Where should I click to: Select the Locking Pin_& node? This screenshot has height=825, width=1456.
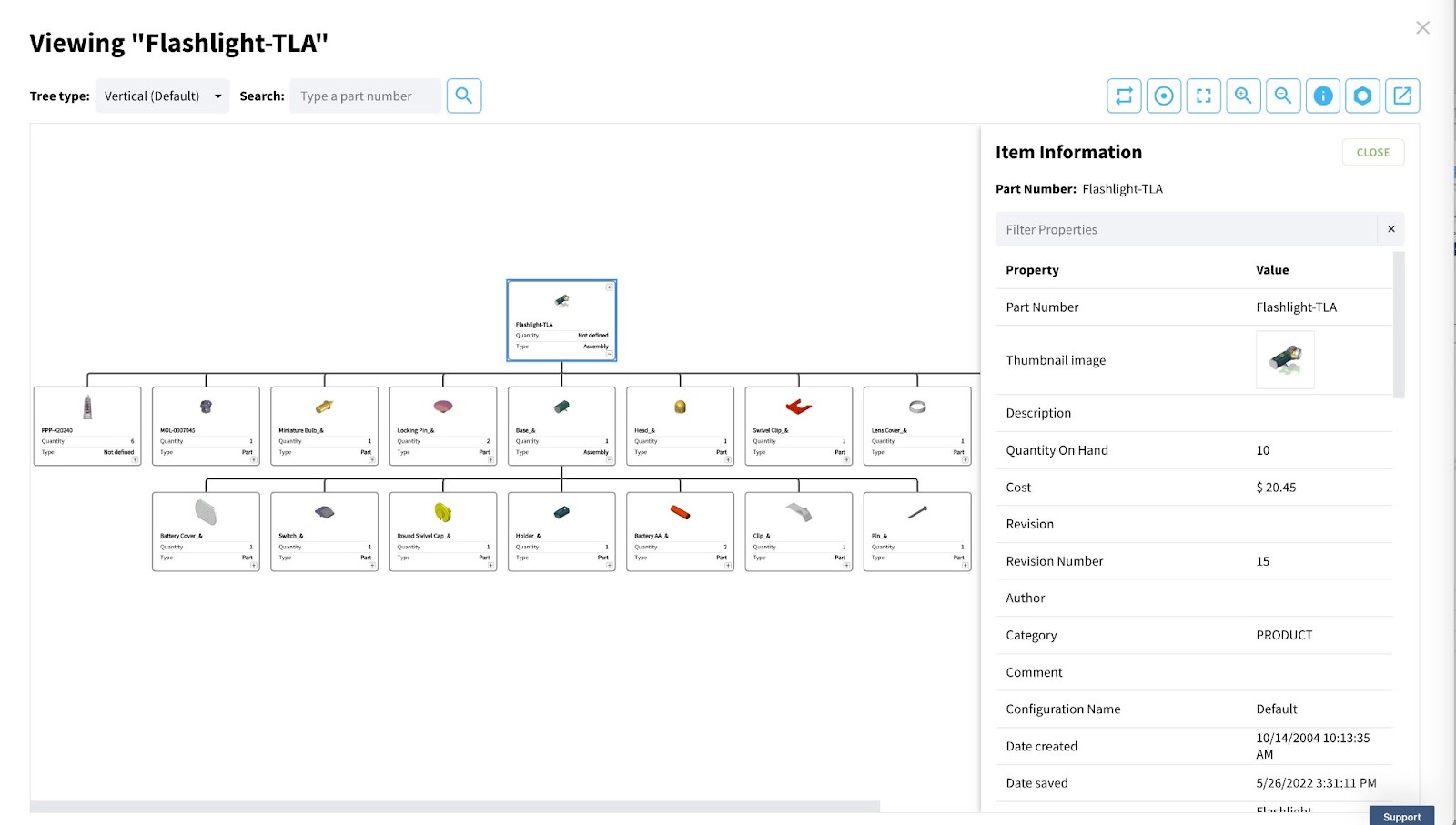443,426
